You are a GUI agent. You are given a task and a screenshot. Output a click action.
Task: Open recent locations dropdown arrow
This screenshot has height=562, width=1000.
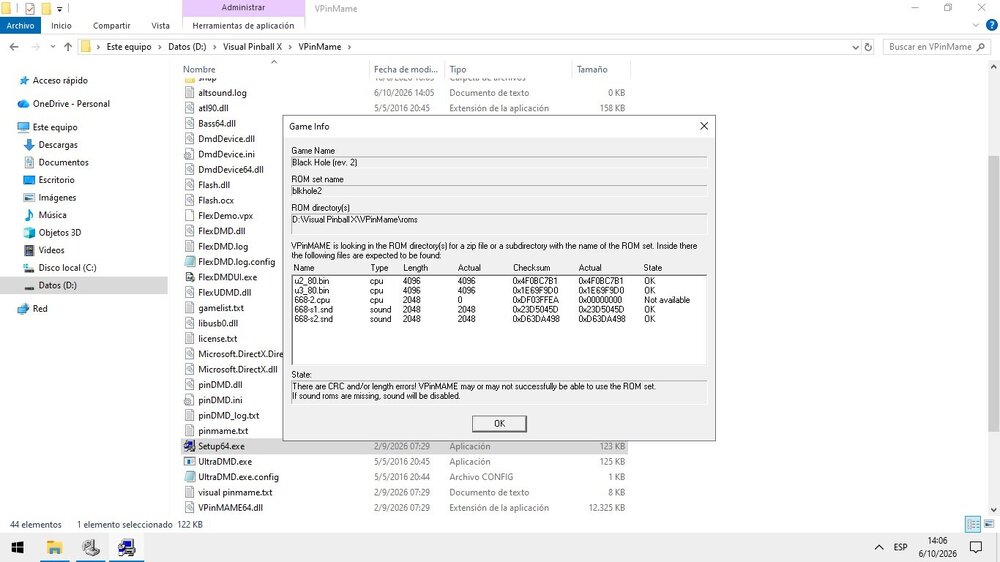point(52,47)
